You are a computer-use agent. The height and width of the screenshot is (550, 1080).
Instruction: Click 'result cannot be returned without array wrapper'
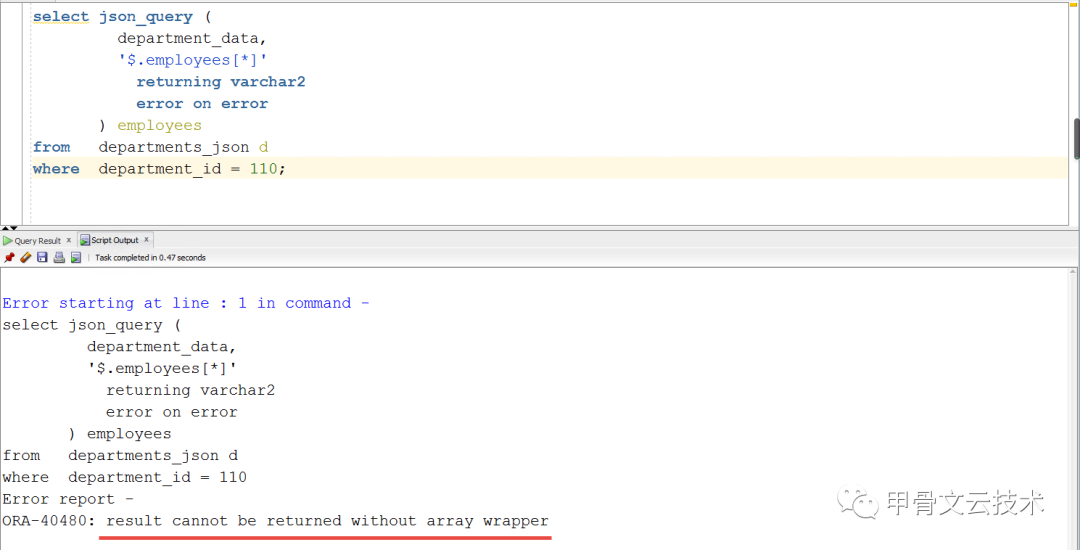point(327,521)
